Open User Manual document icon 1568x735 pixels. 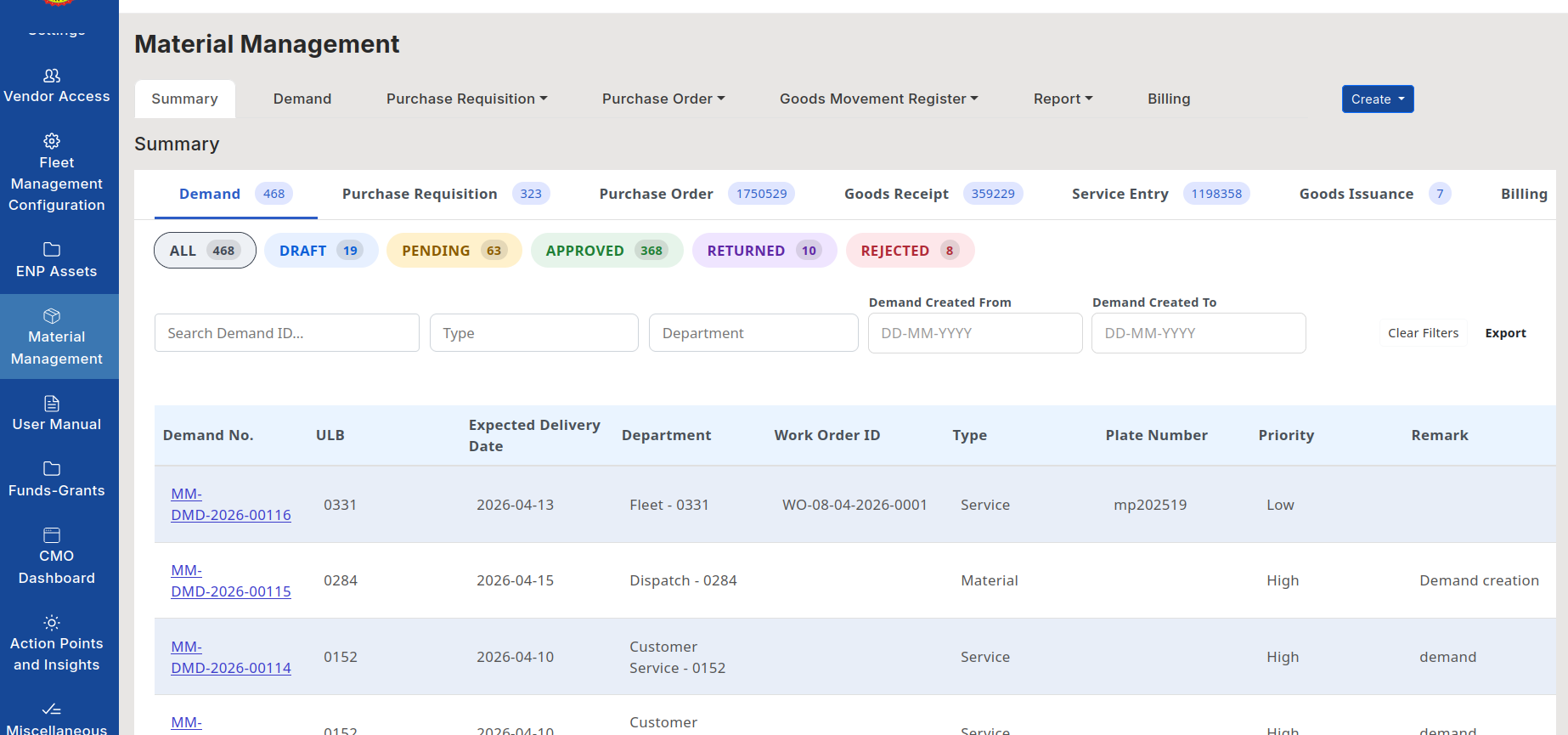click(52, 403)
